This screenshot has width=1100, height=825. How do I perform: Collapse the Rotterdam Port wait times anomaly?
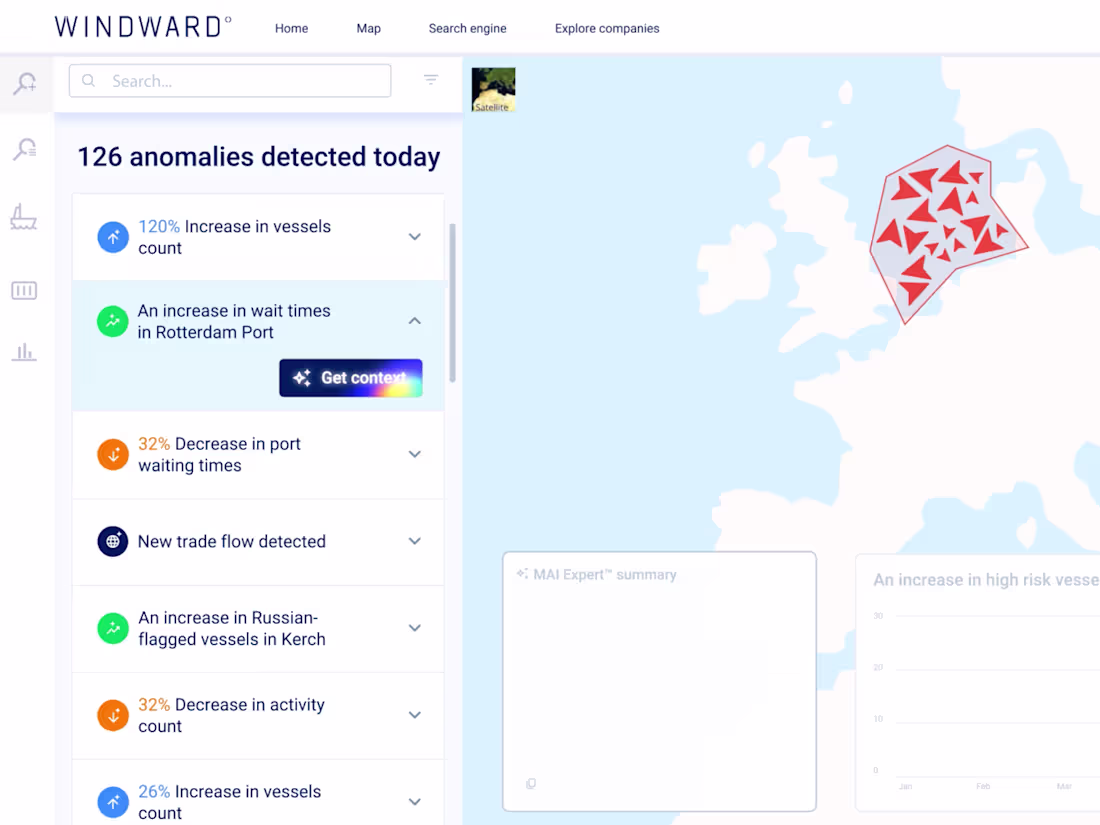[x=414, y=321]
